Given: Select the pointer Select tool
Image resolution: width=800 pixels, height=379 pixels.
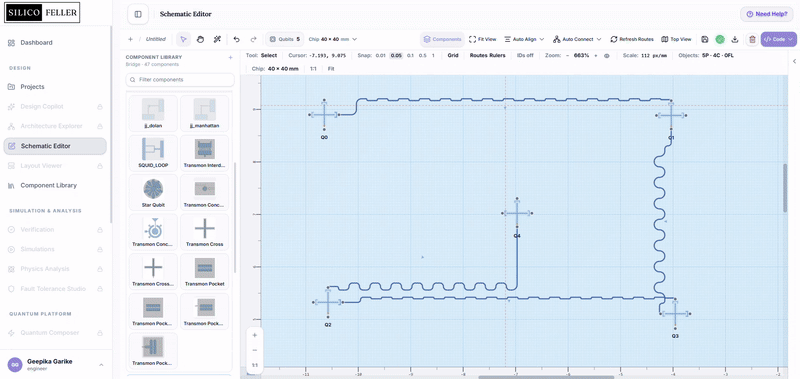Looking at the screenshot, I should coord(184,39).
